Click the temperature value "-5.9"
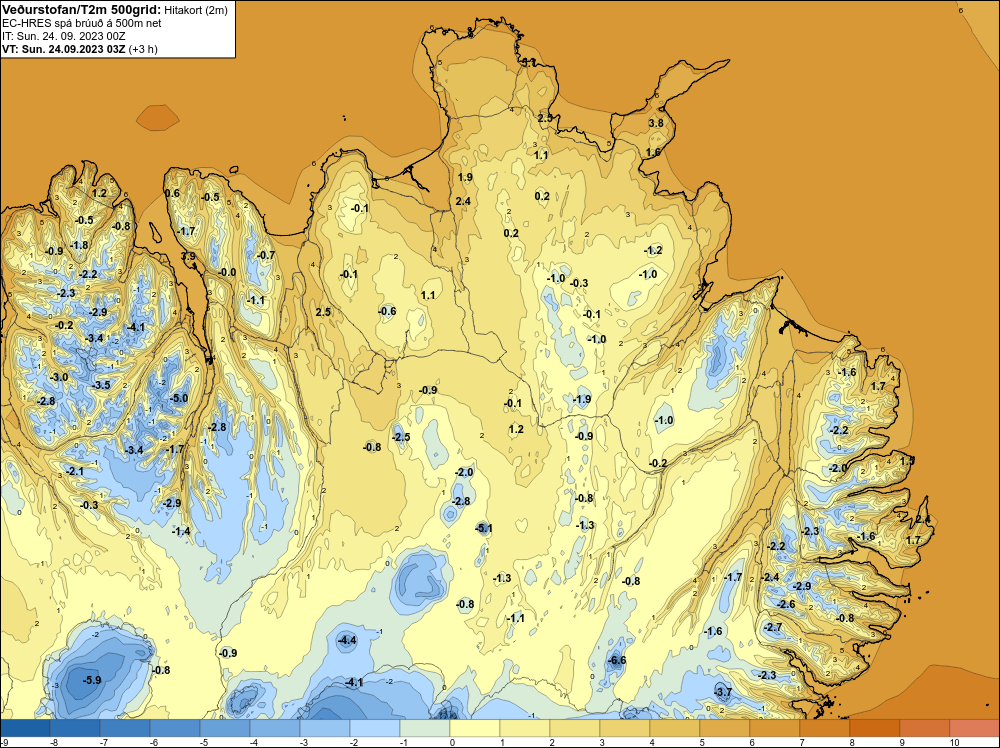Viewport: 1000px width, 748px height. (92, 680)
